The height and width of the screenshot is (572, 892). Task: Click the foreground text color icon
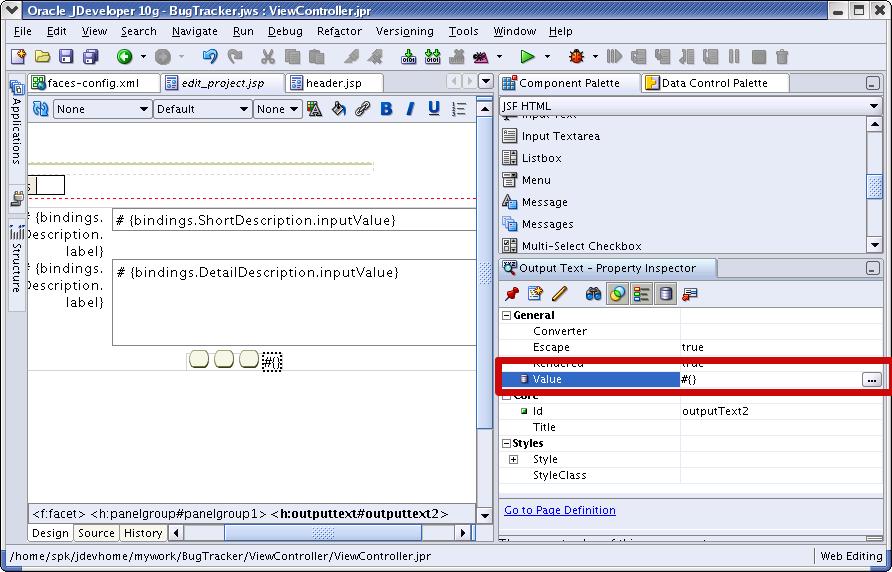pos(314,109)
